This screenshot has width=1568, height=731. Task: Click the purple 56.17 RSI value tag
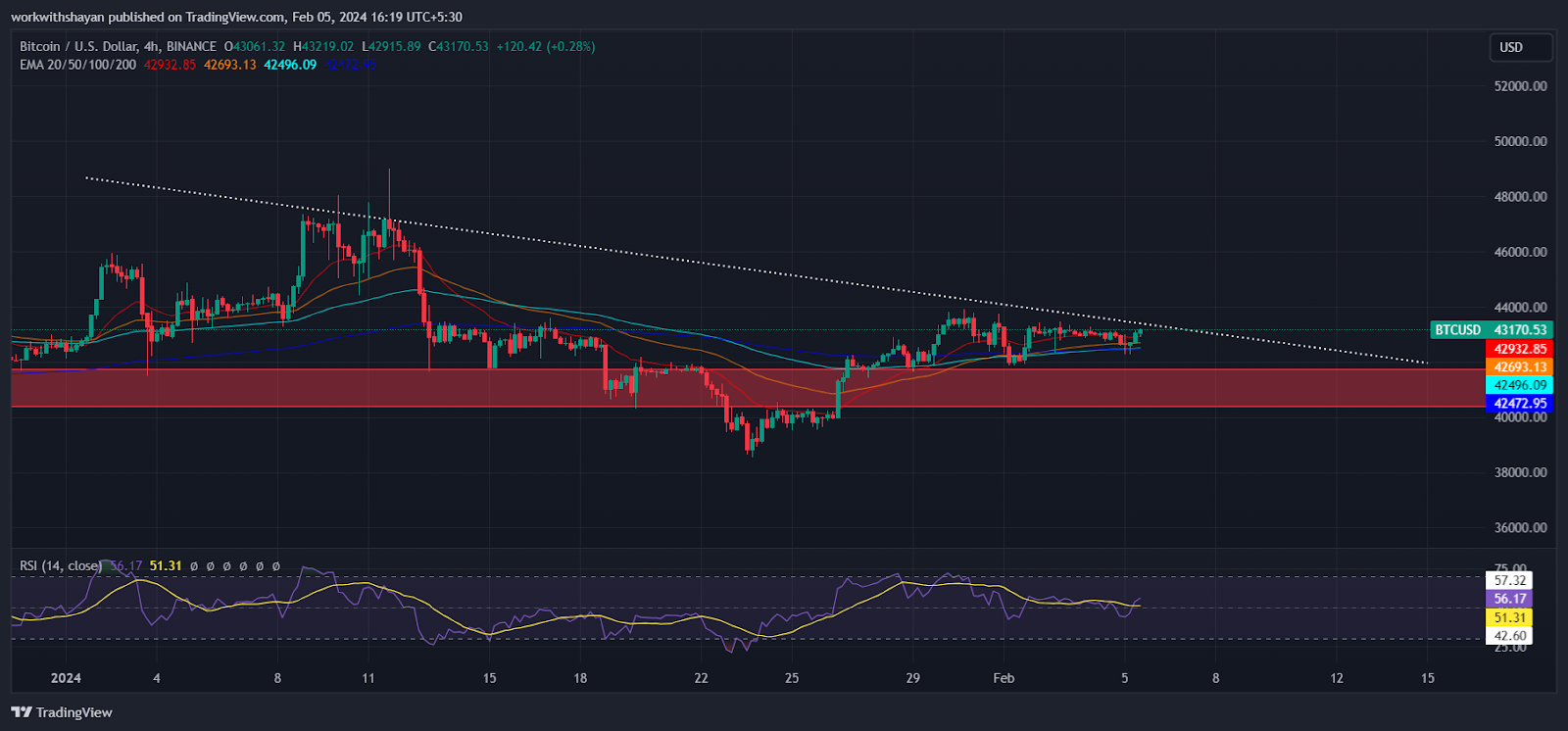(x=1509, y=599)
